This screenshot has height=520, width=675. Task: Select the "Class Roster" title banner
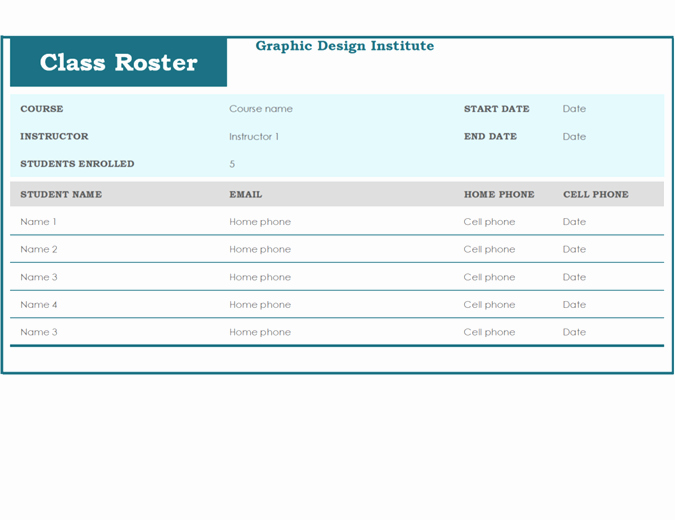[118, 62]
